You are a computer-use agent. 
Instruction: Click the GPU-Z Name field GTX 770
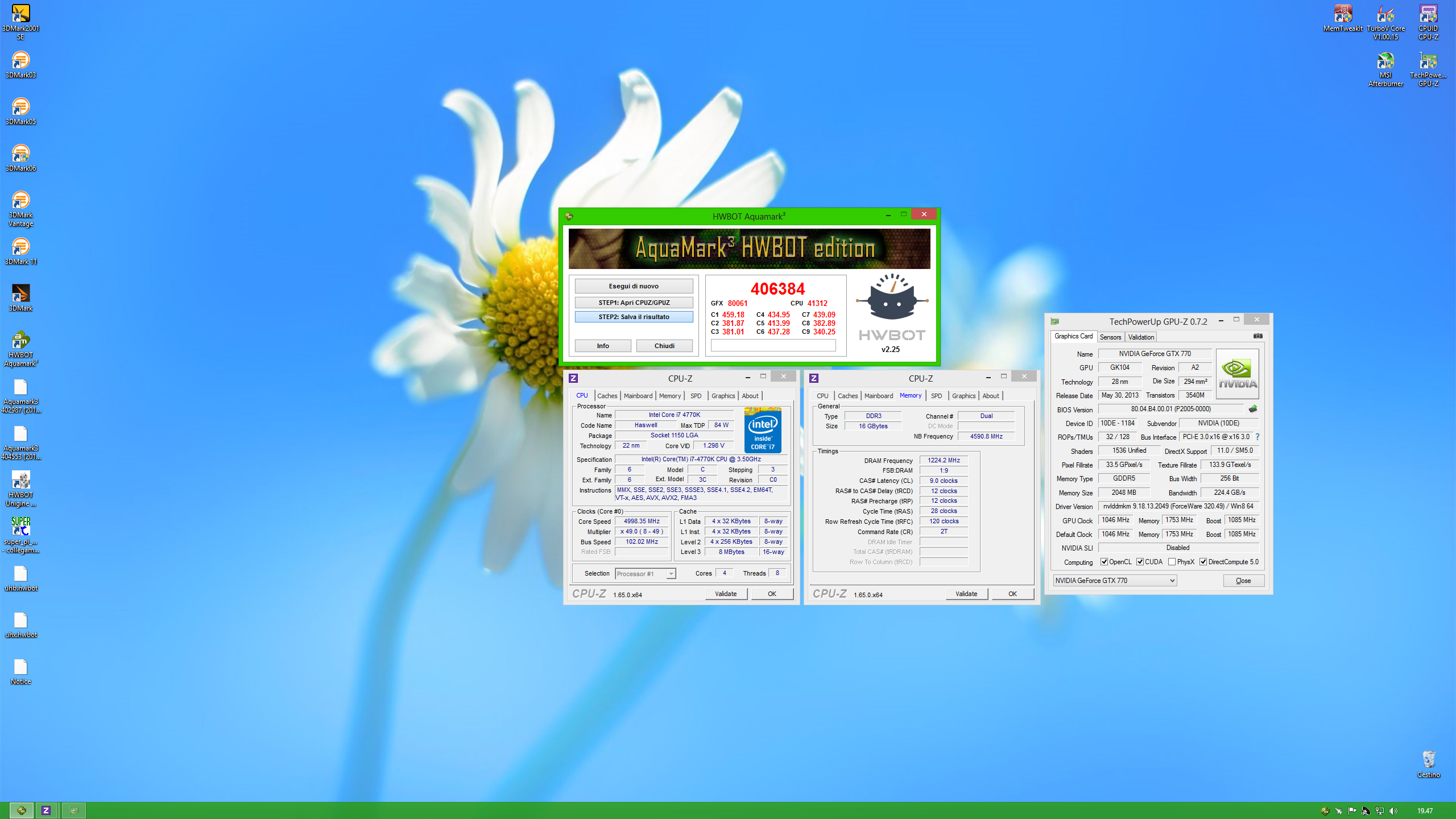(1155, 354)
